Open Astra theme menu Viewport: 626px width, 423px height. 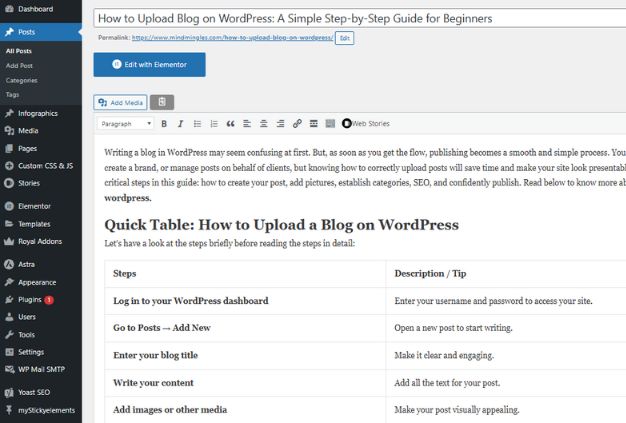point(41,264)
